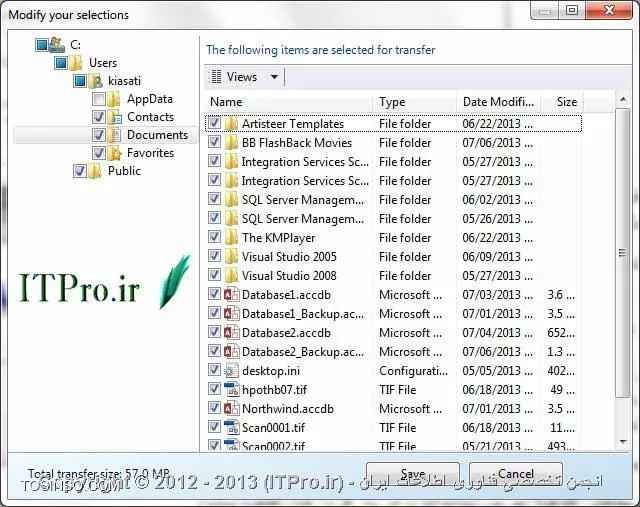
Task: Click the scrollbar up arrow
Action: click(x=622, y=99)
